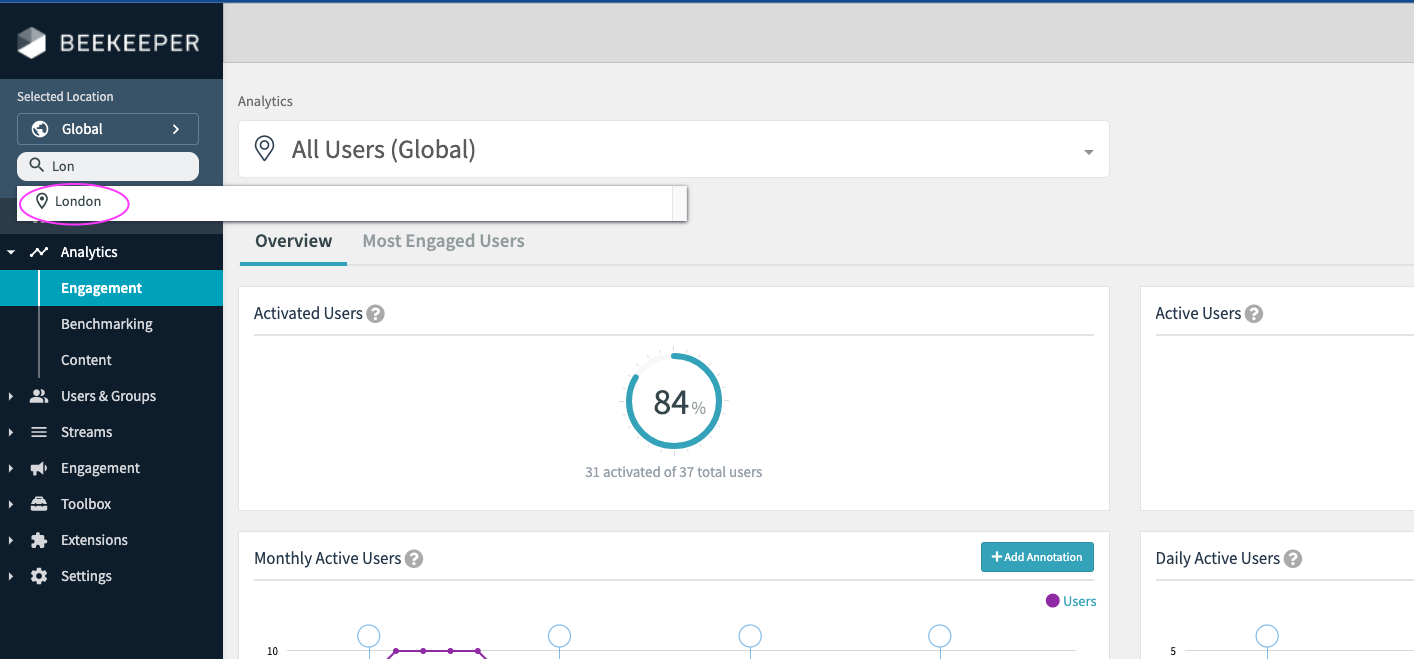The height and width of the screenshot is (659, 1414).
Task: Open the All Users (Global) dropdown arrow
Action: coord(1088,153)
